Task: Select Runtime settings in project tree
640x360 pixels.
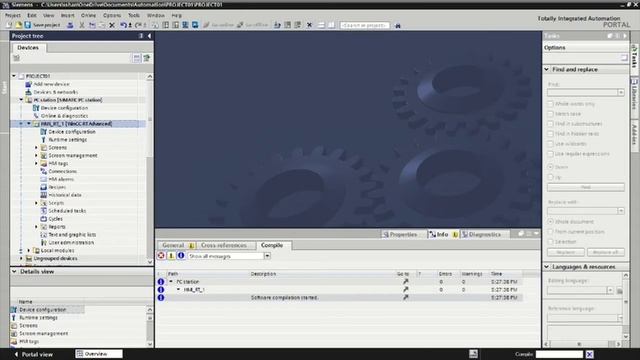Action: point(67,140)
